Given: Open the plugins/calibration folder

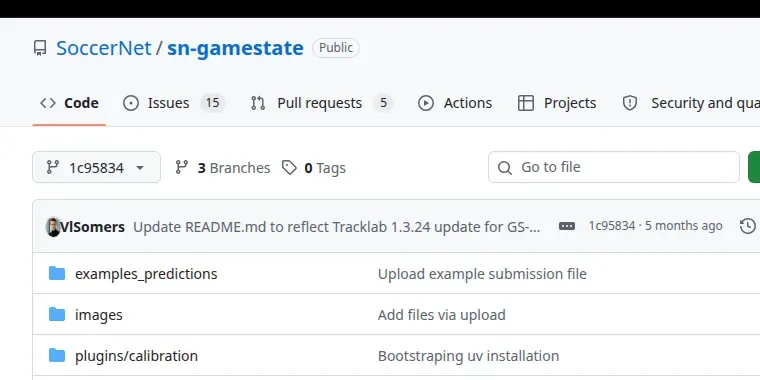Looking at the screenshot, I should (136, 356).
